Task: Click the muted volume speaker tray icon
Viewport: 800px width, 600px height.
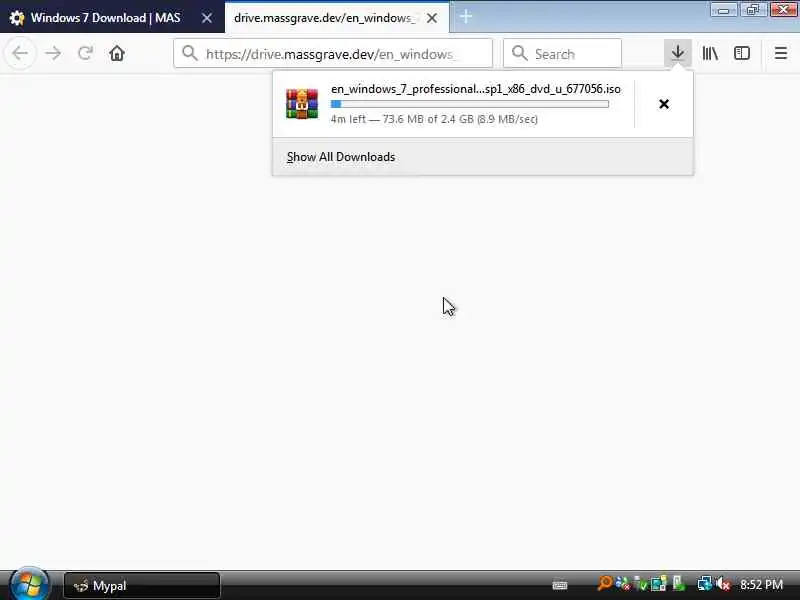Action: click(723, 584)
